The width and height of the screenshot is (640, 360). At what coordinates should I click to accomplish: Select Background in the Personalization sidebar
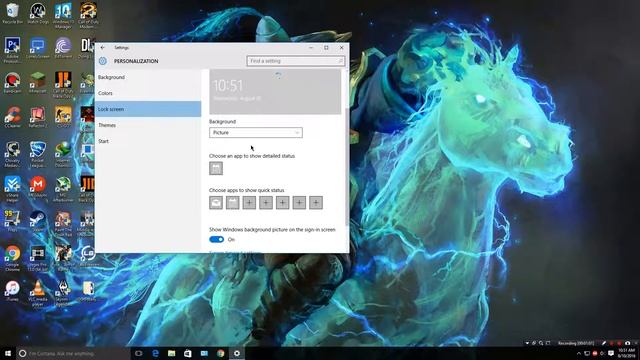148,77
